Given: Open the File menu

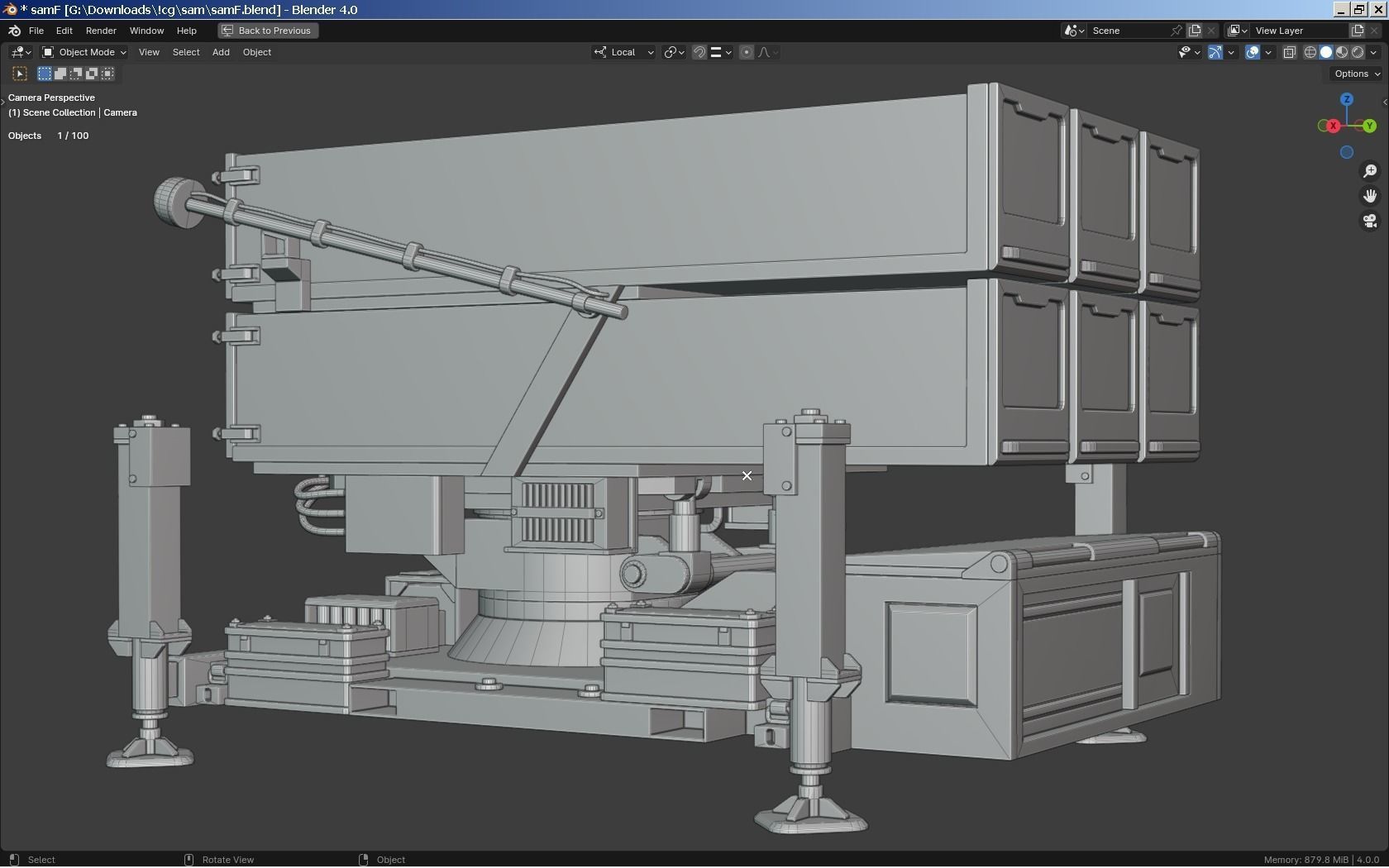Looking at the screenshot, I should (36, 31).
